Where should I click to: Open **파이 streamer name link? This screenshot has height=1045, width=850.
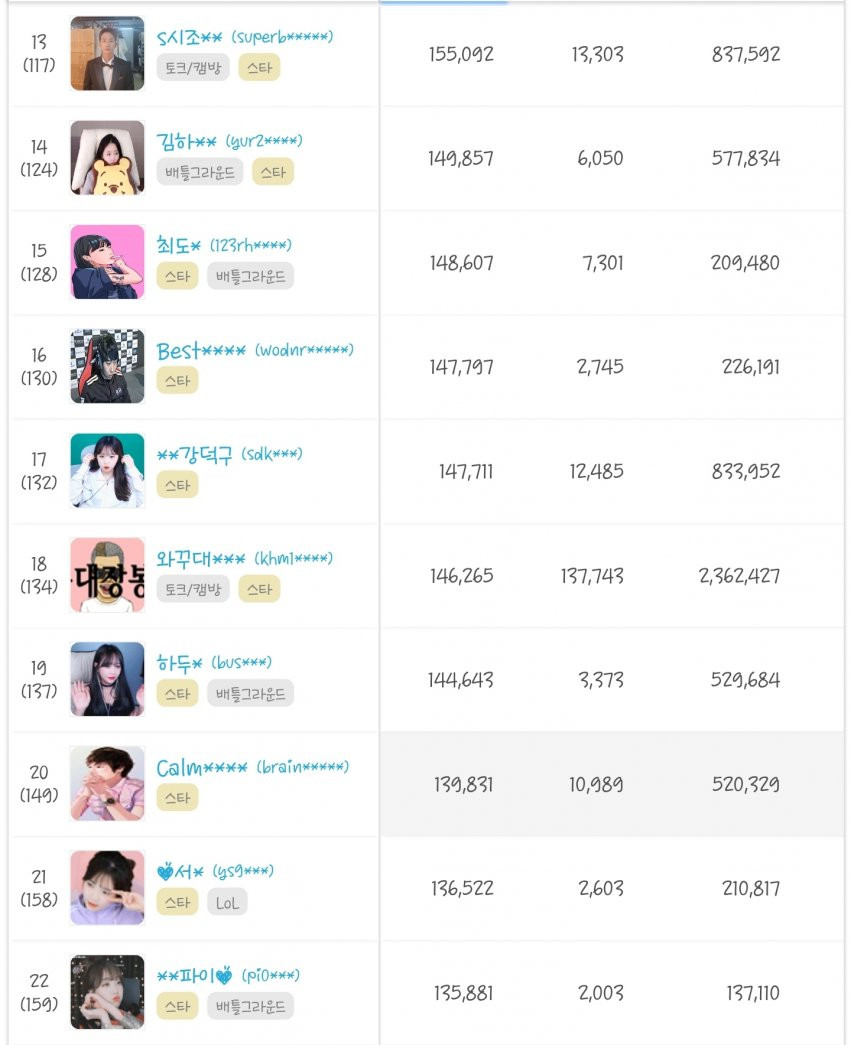coord(228,976)
